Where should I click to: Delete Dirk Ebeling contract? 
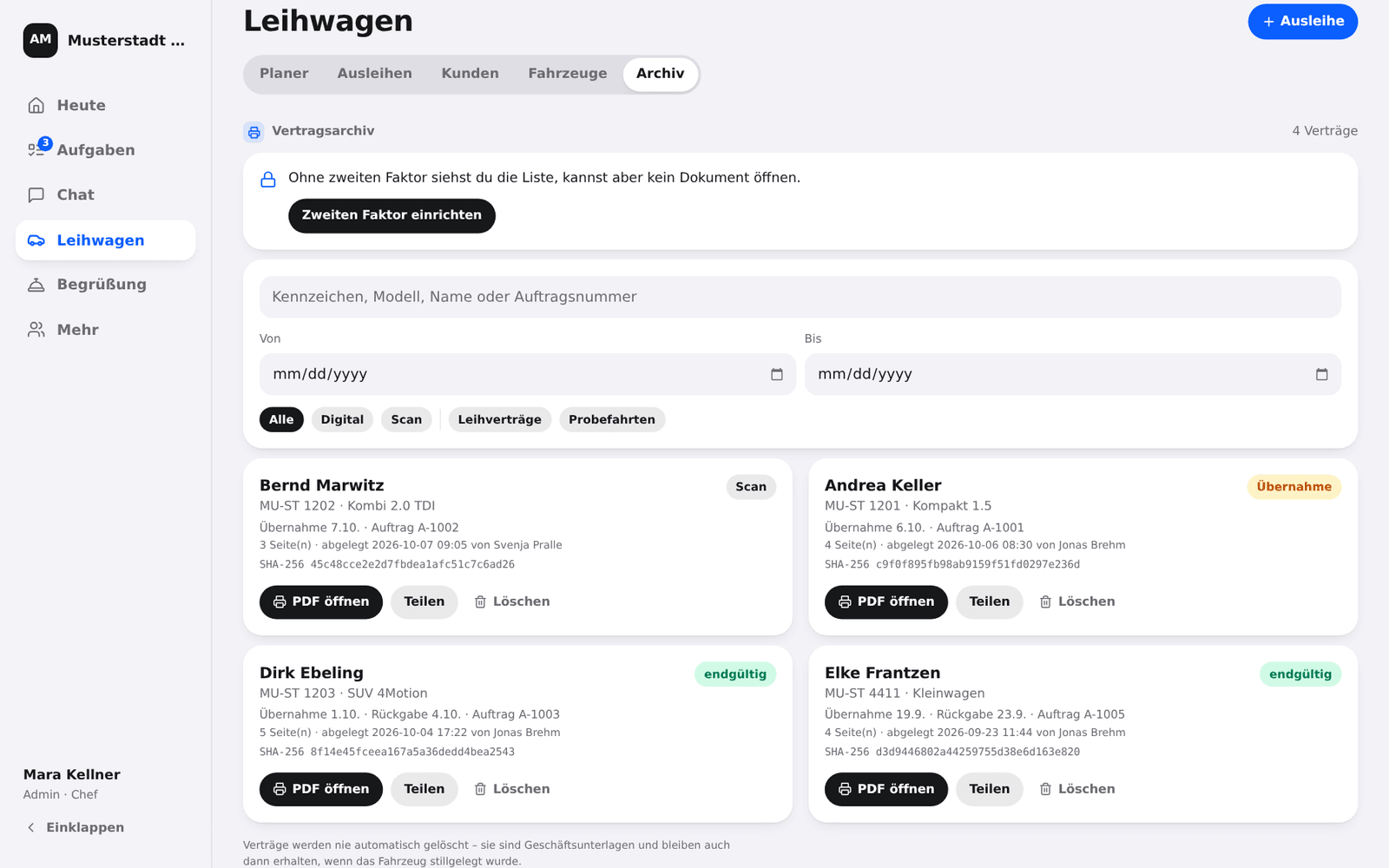click(x=512, y=789)
